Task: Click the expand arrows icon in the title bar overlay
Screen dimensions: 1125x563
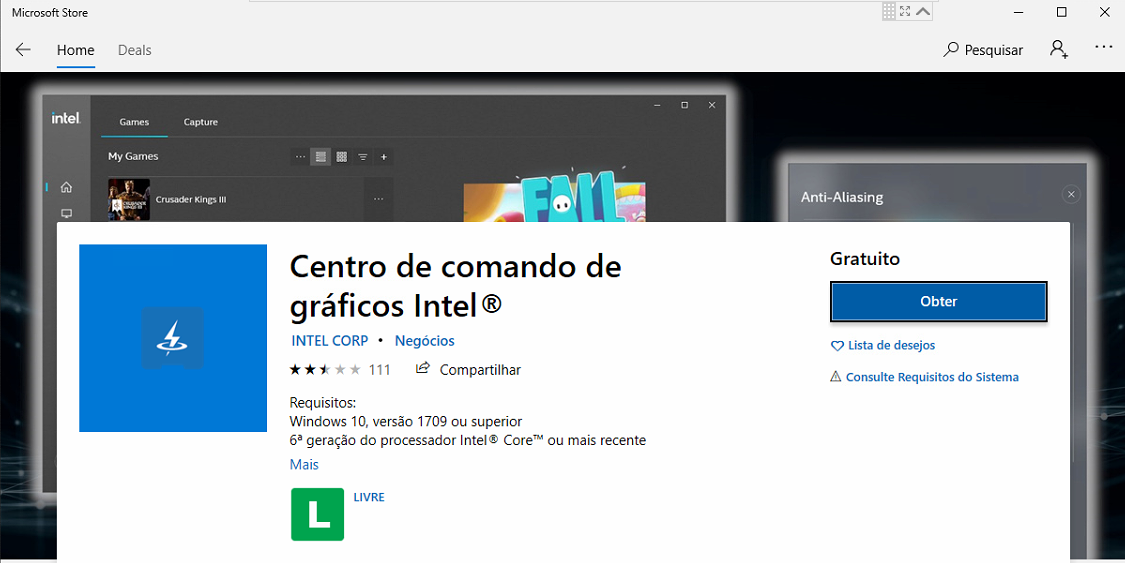Action: click(905, 11)
